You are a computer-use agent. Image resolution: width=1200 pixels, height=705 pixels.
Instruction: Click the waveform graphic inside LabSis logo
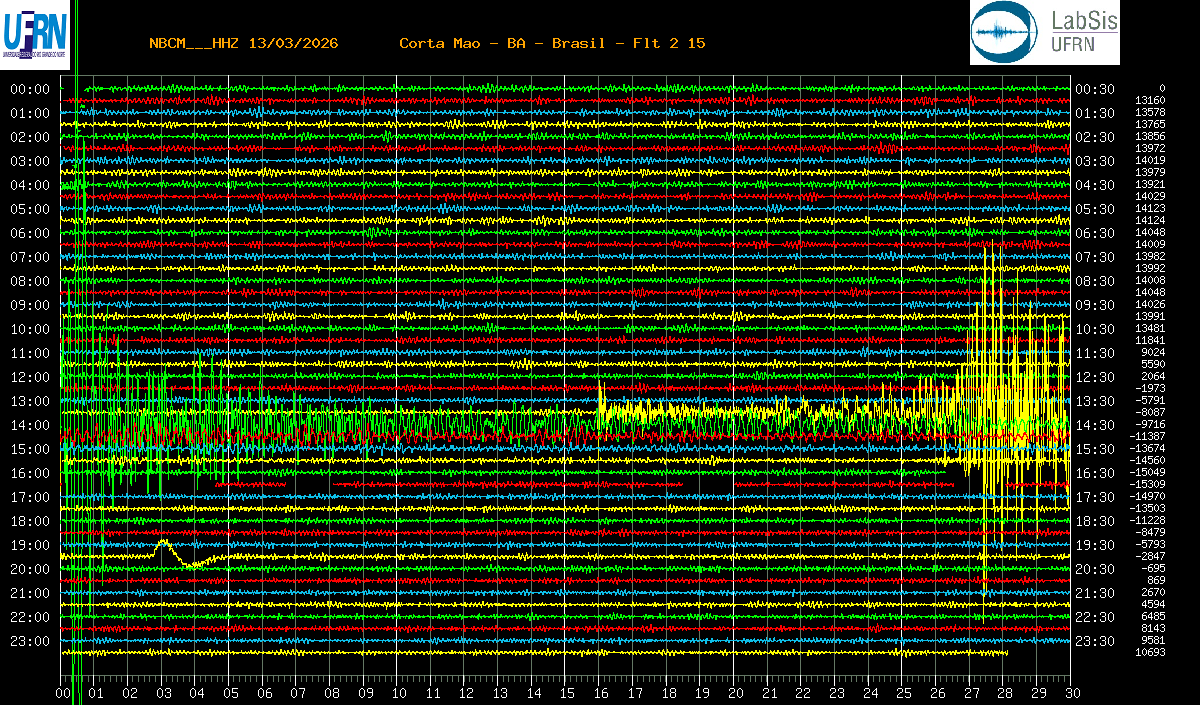point(1007,33)
